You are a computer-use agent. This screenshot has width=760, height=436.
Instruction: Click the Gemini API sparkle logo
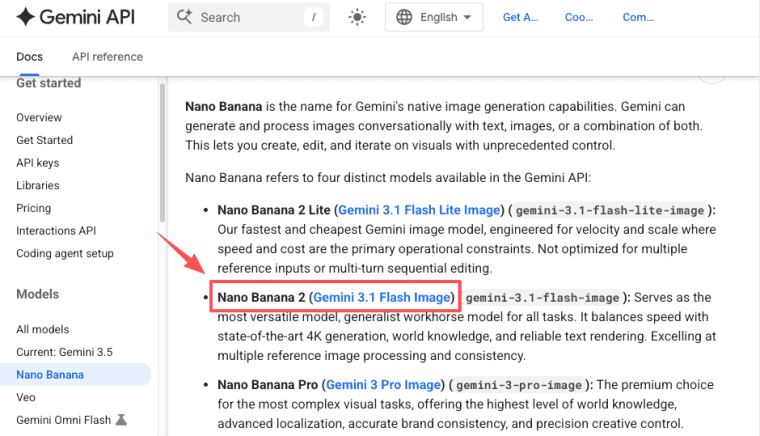(x=26, y=17)
